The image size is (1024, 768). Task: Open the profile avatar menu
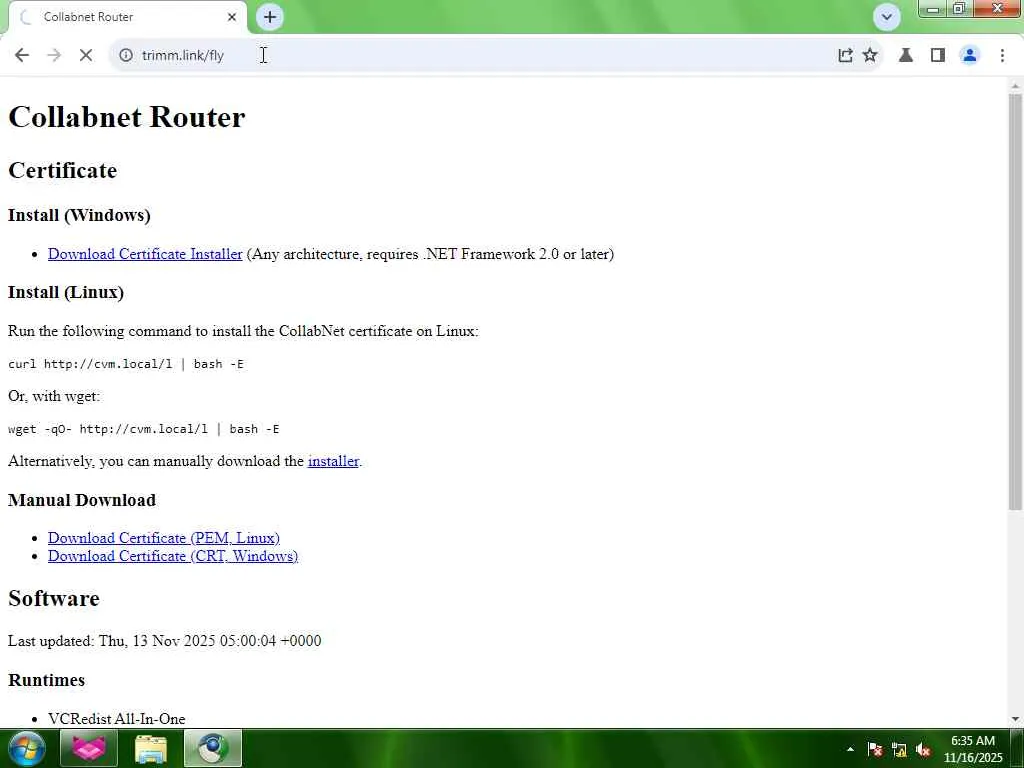(x=970, y=55)
